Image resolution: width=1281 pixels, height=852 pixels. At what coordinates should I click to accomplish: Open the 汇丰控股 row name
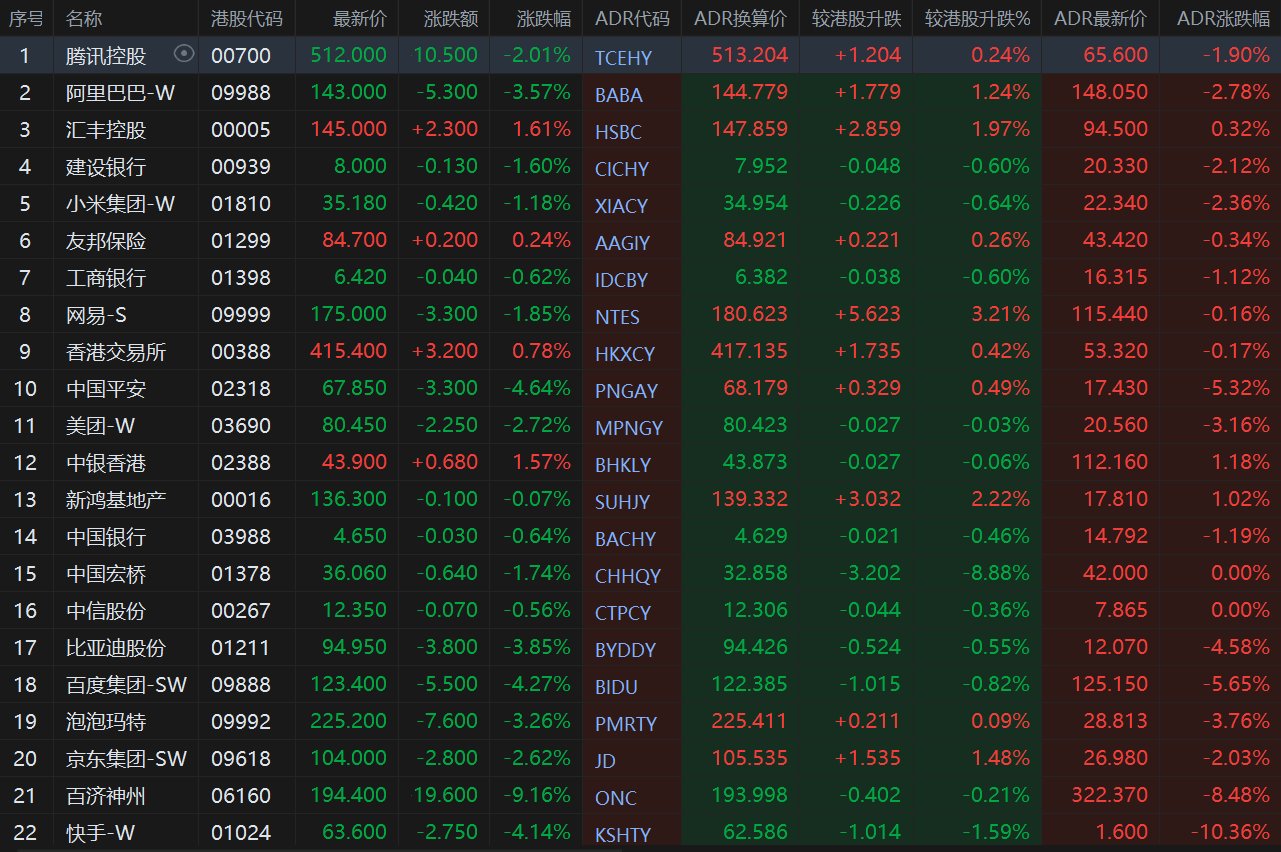coord(106,130)
